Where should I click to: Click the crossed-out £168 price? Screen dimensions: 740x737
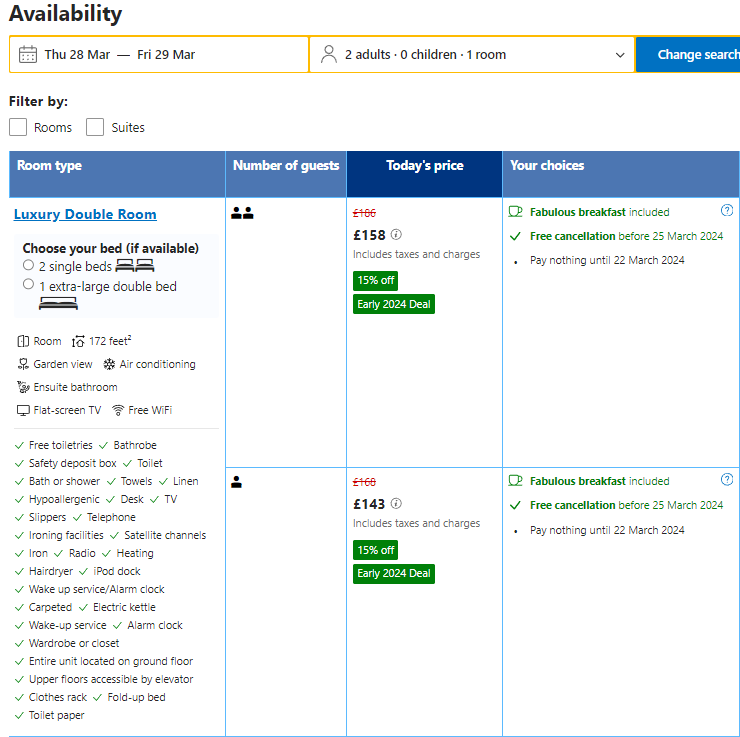(364, 482)
